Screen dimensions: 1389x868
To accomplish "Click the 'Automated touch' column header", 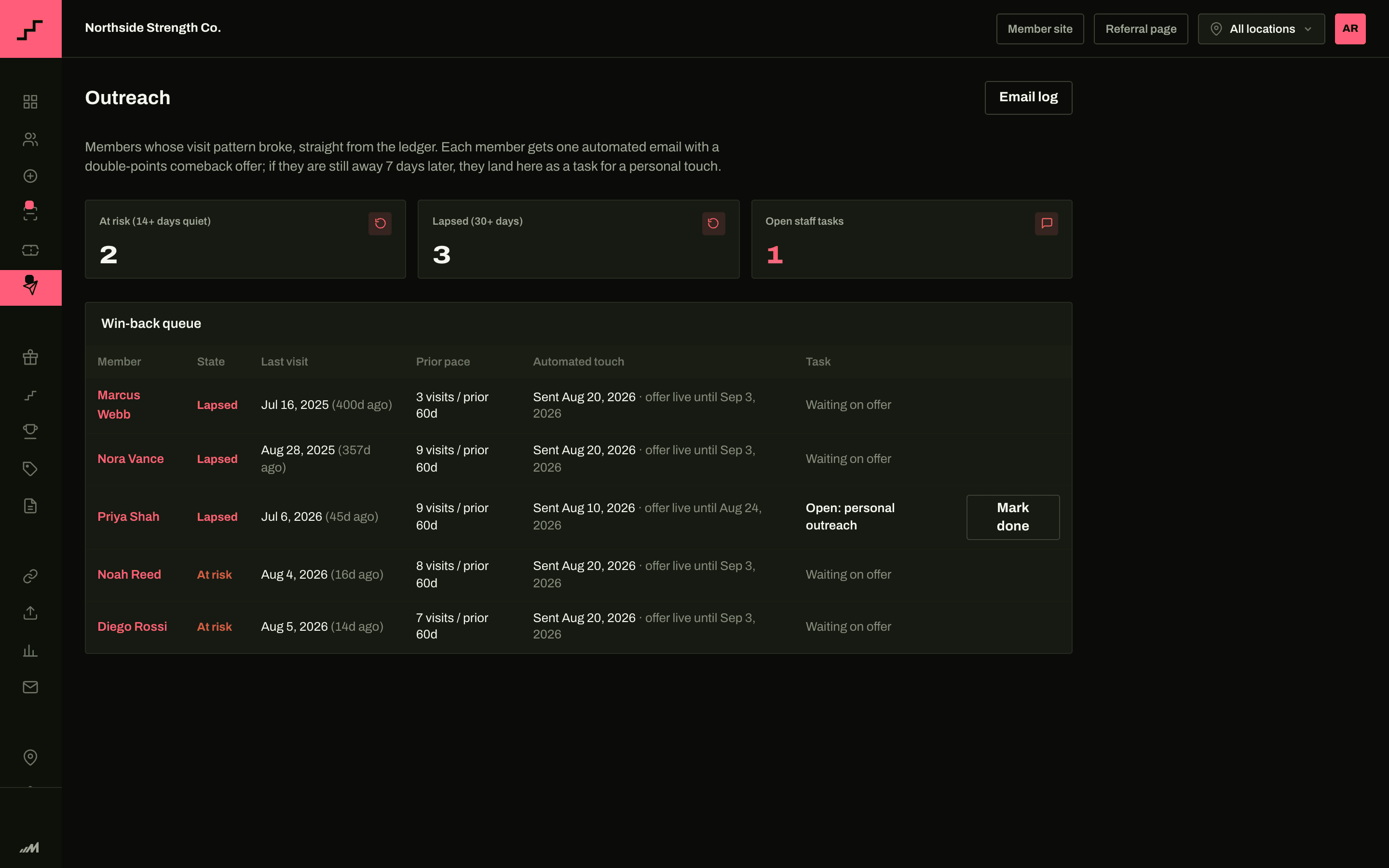I will (x=579, y=362).
